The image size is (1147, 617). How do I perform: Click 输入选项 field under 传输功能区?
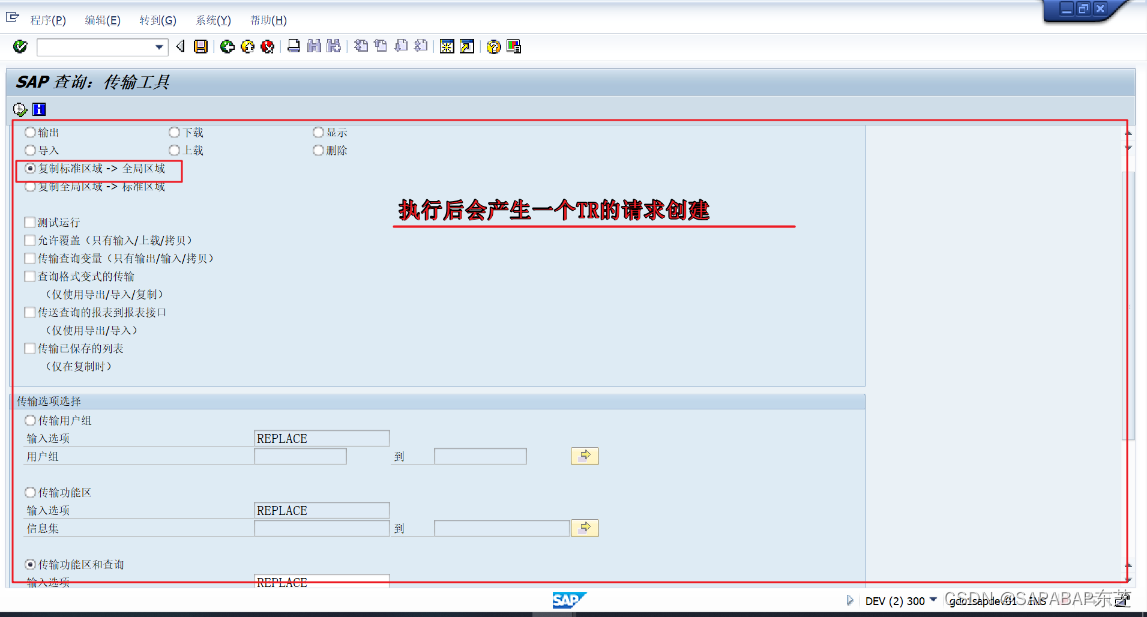tap(322, 510)
